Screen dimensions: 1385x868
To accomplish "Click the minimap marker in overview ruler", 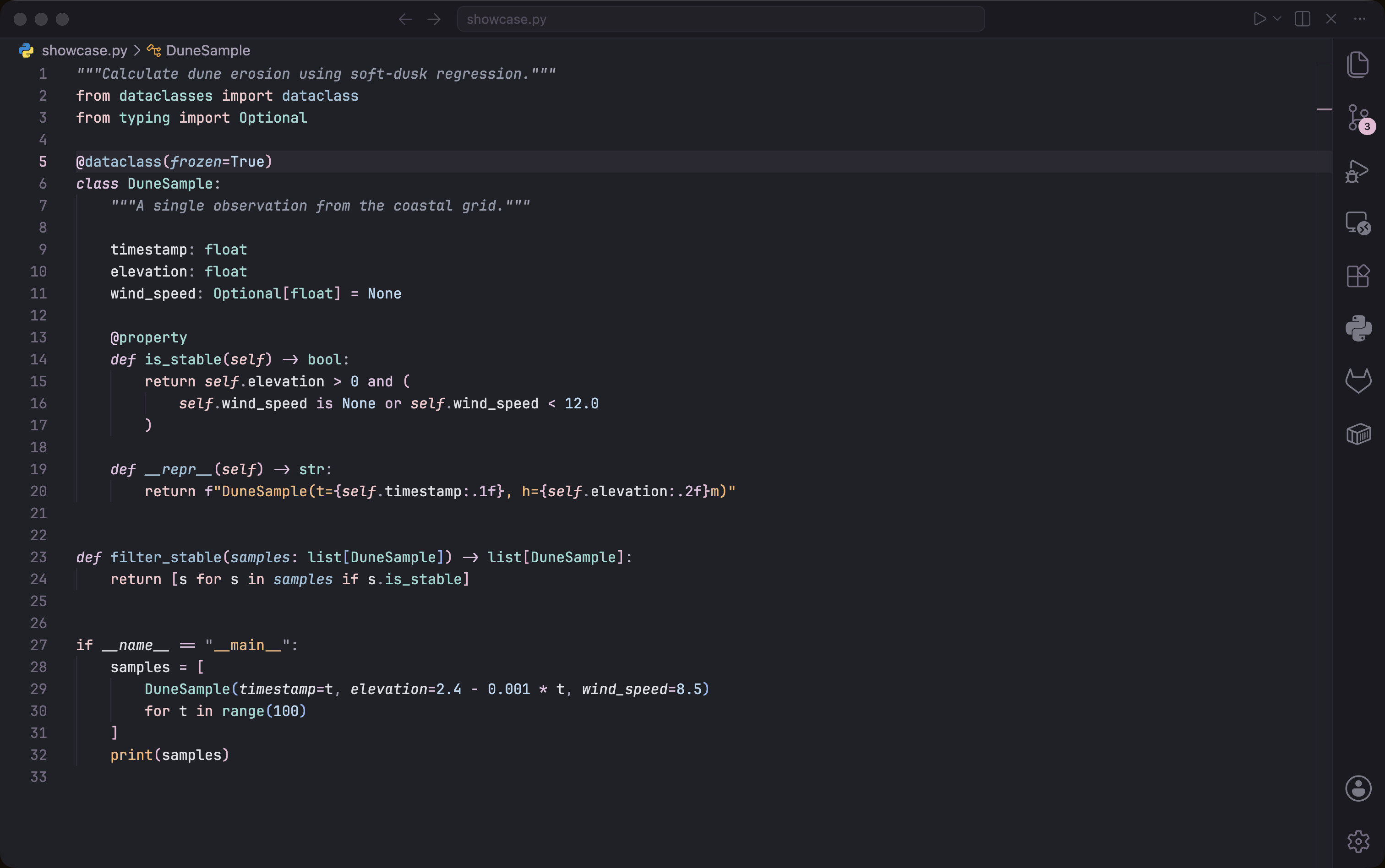I will click(1324, 109).
